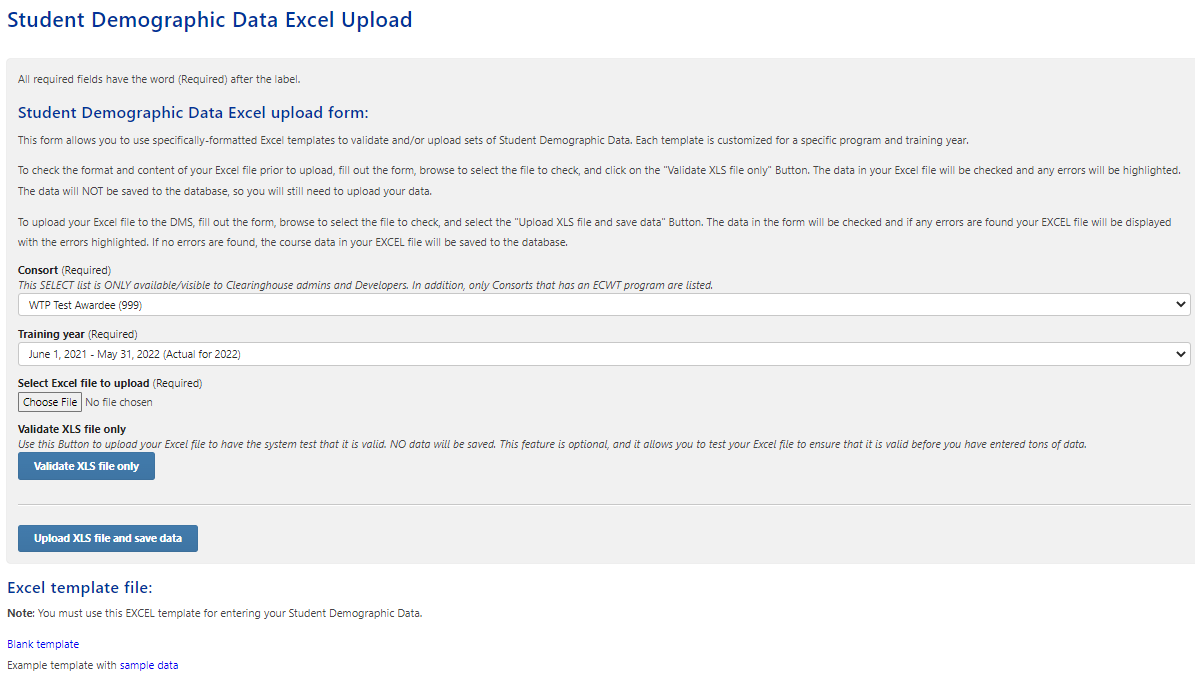Click the bold Validate XLS file only label
Screen dimensions: 1195x685
coord(72,429)
